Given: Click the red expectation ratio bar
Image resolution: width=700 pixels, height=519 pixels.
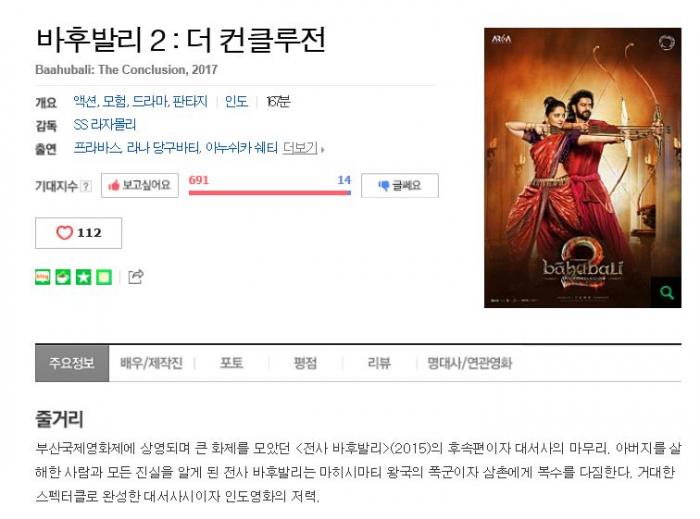Looking at the screenshot, I should [x=270, y=193].
